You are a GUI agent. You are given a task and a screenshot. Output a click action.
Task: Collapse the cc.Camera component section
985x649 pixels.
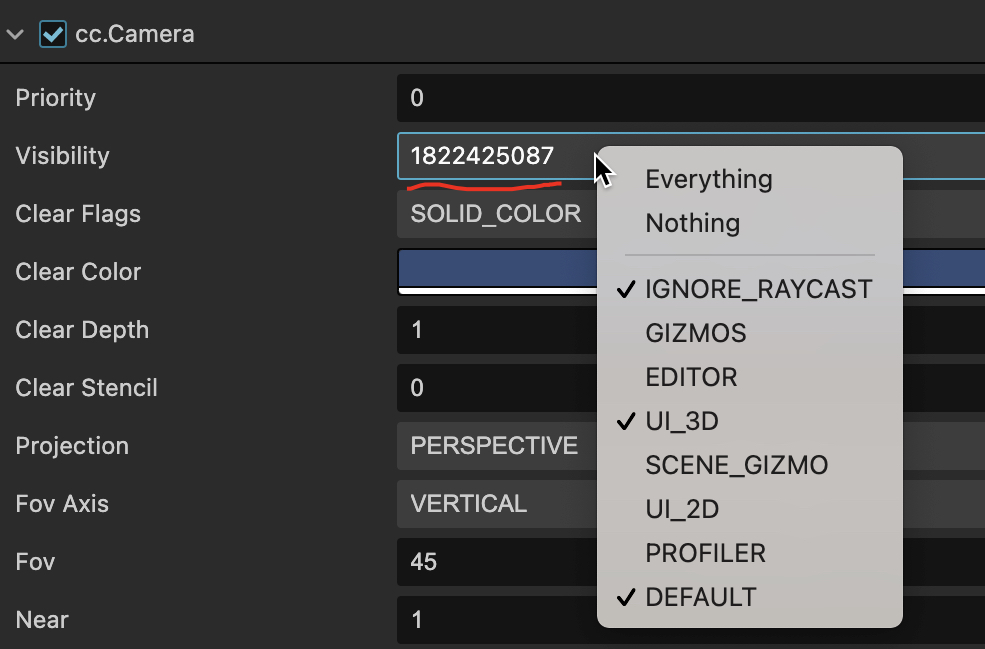coord(16,34)
